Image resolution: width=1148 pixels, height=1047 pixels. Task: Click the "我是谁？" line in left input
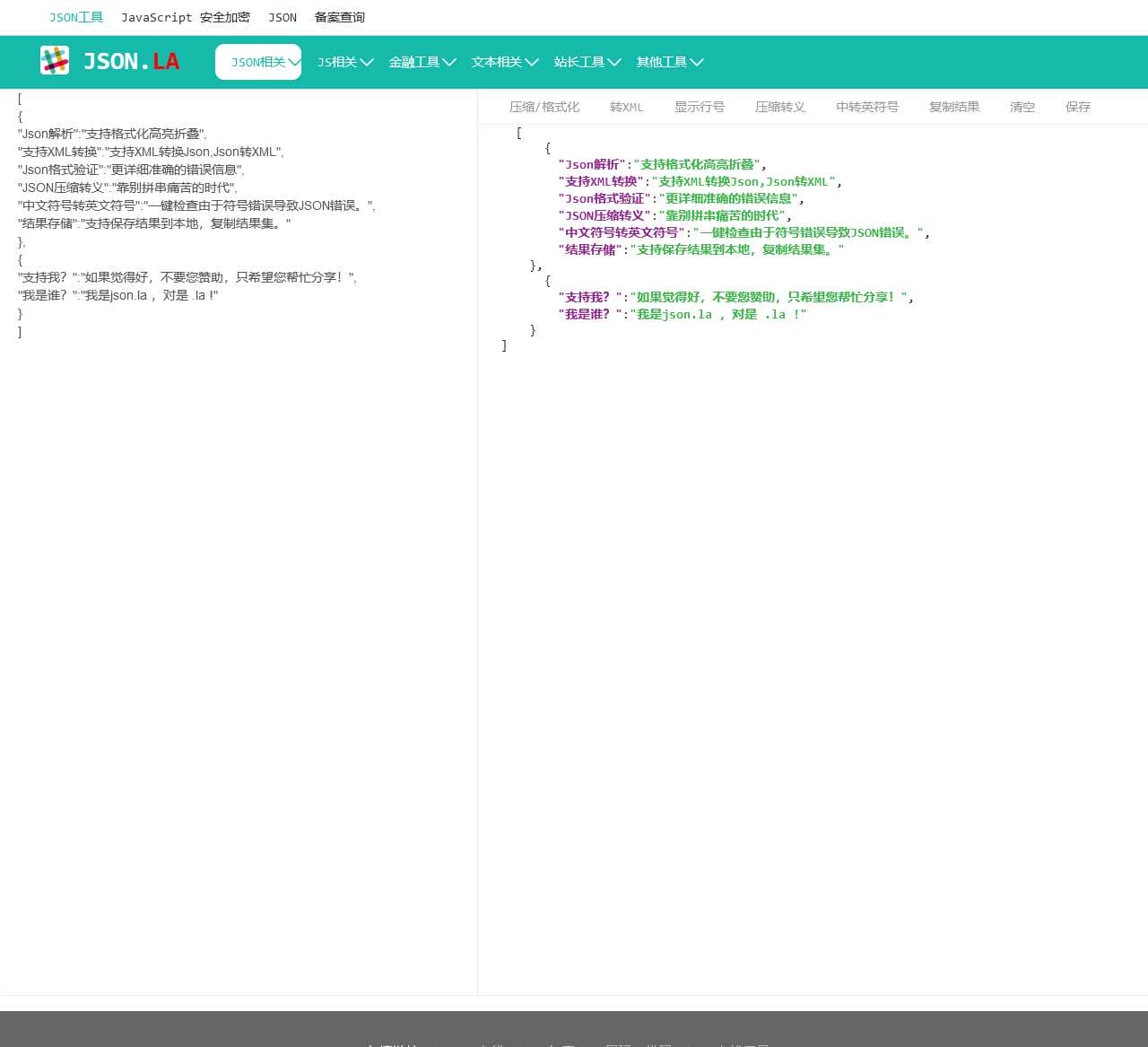point(117,295)
